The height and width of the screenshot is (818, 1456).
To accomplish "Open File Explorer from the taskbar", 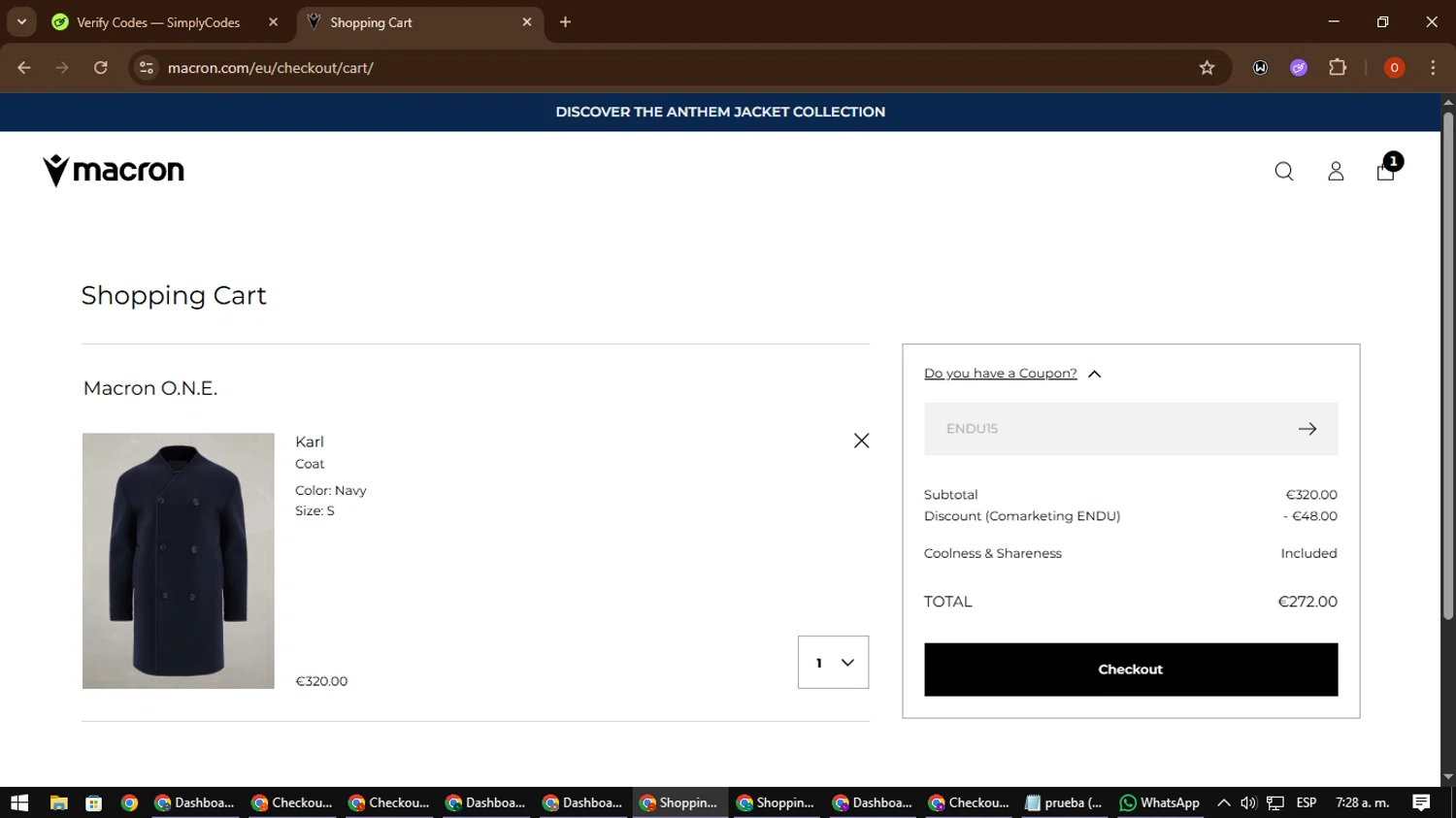I will click(x=58, y=803).
